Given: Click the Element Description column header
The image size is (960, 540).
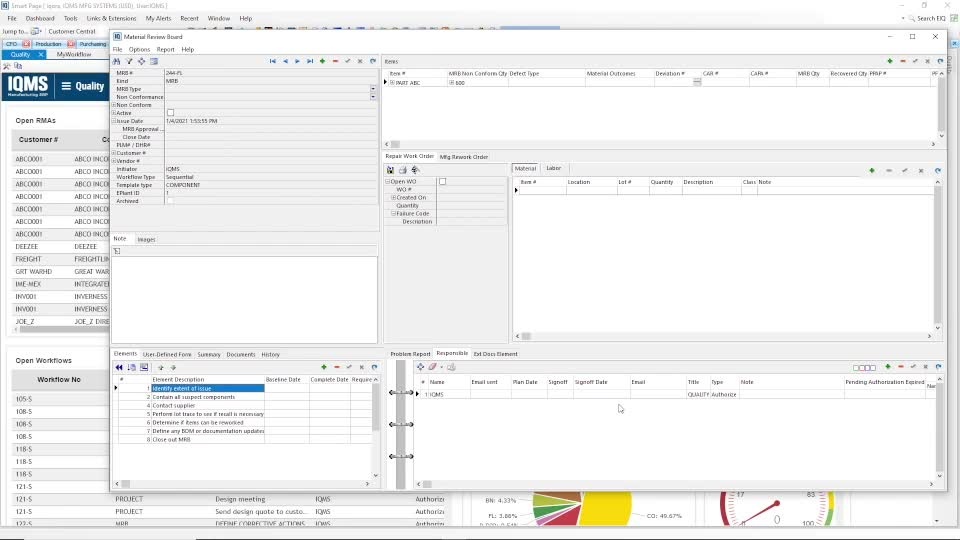Looking at the screenshot, I should point(208,380).
